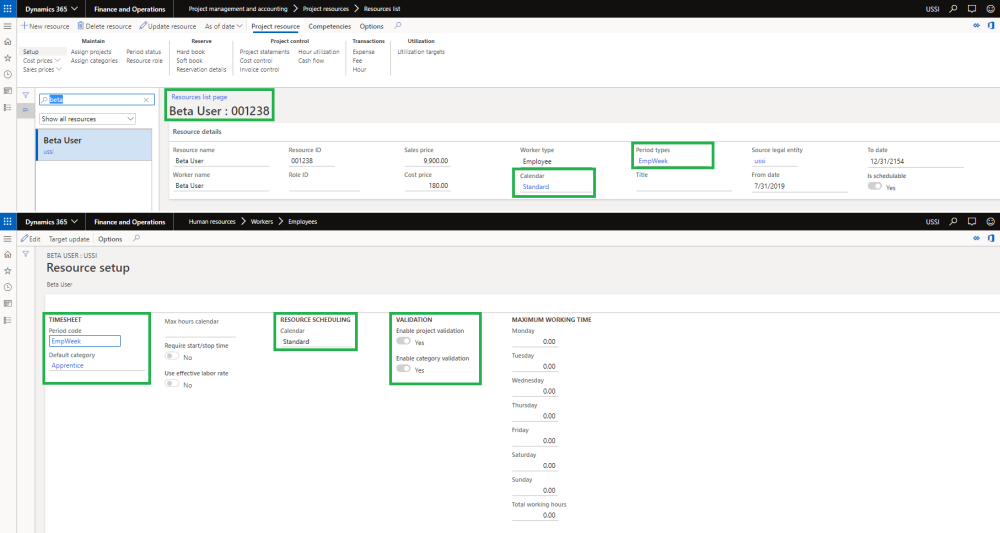Image resolution: width=1000 pixels, height=533 pixels.
Task: Click Workers breadcrumb
Action: pyautogui.click(x=261, y=222)
